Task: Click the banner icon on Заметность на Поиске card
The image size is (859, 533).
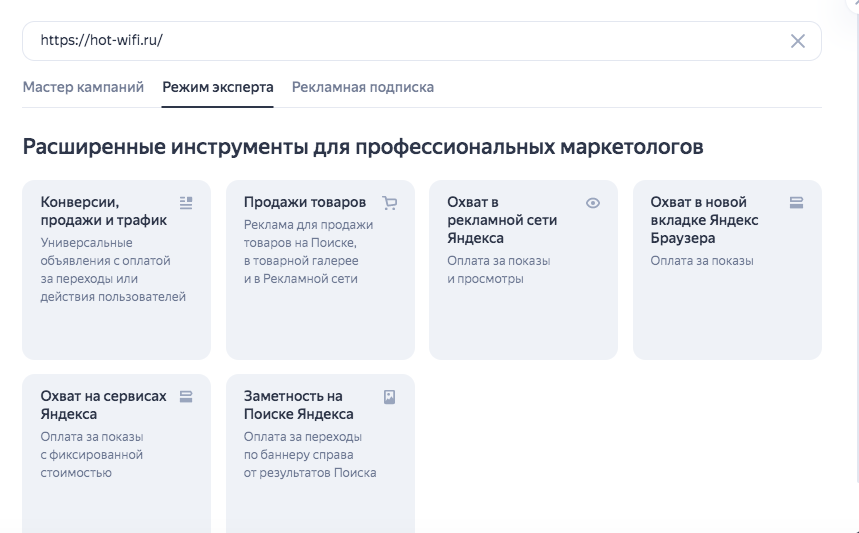Action: (390, 397)
